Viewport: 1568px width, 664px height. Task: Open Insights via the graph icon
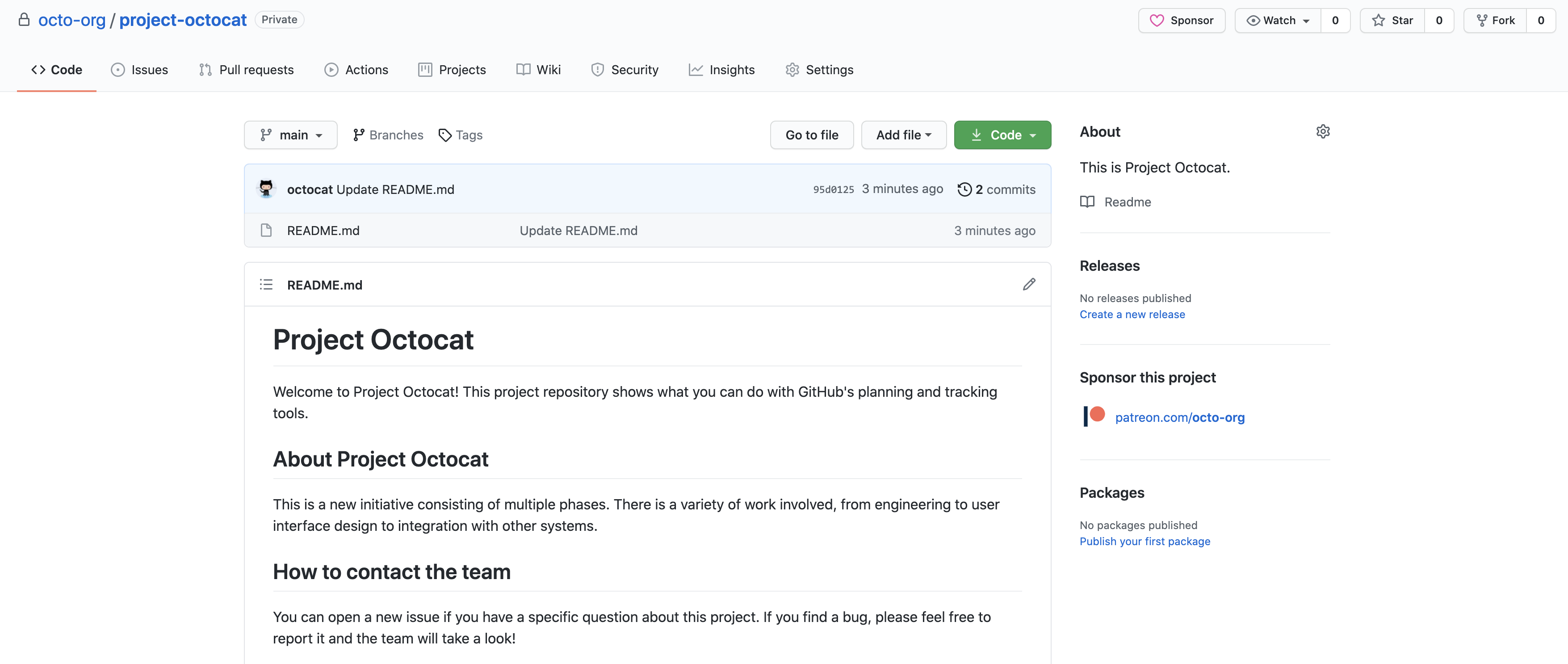(695, 69)
